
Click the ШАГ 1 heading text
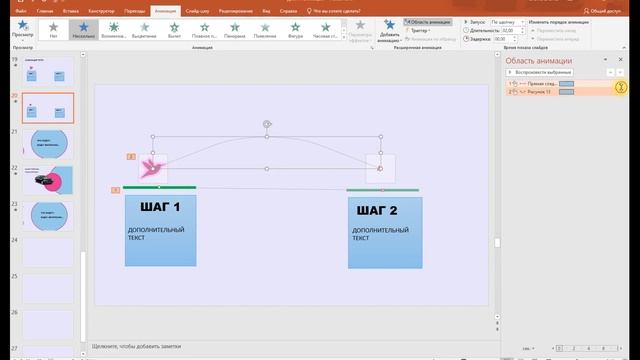pyautogui.click(x=160, y=207)
